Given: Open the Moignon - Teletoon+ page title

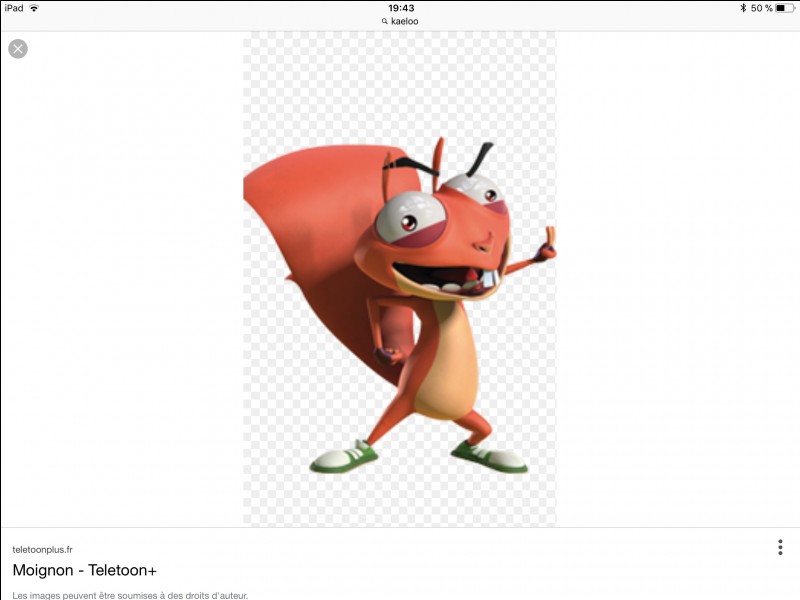Looking at the screenshot, I should coord(85,570).
